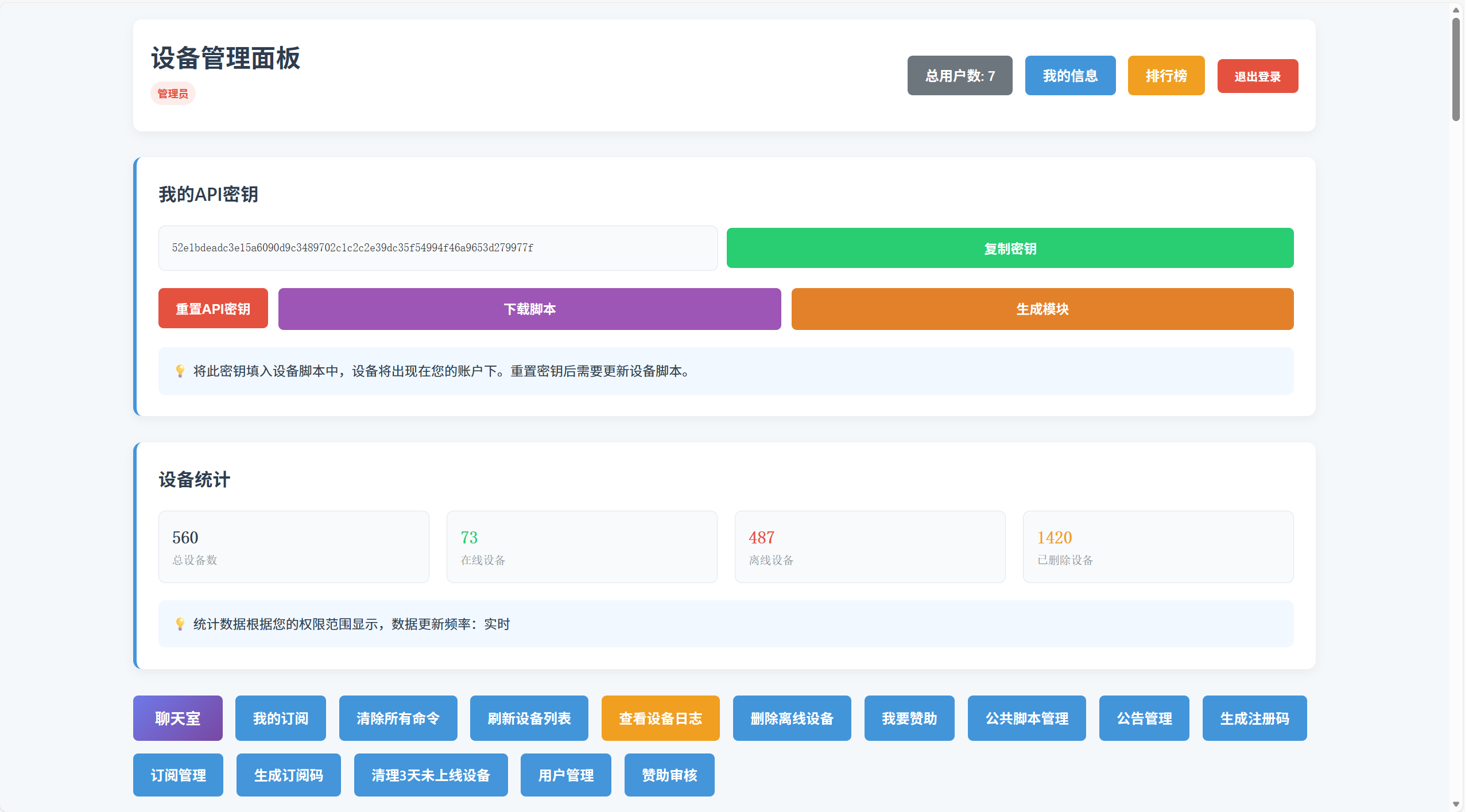Click the API key text field
This screenshot has height=812, width=1465.
(x=437, y=248)
